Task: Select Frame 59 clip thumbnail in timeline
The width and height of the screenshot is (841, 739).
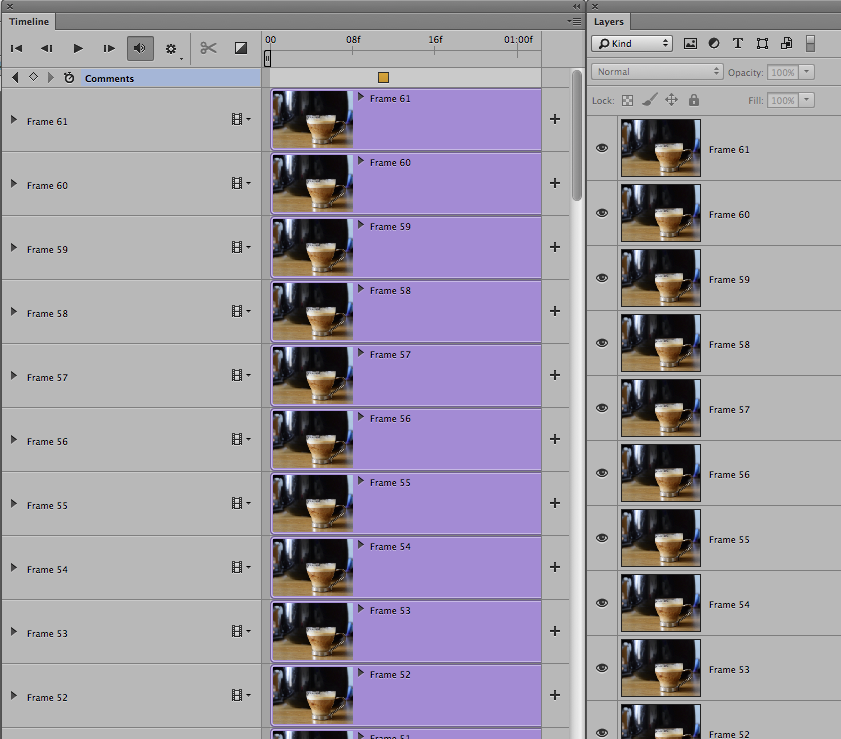Action: [313, 247]
